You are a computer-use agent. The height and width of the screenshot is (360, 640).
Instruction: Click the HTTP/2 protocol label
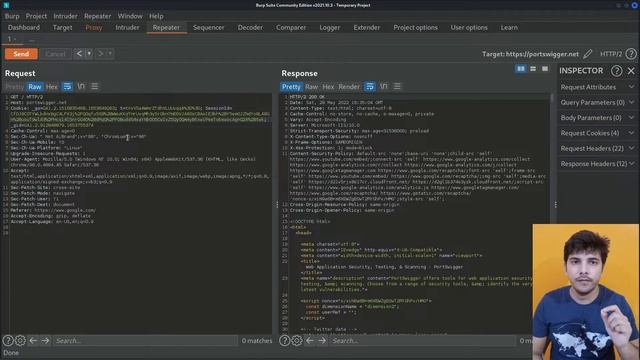click(611, 54)
